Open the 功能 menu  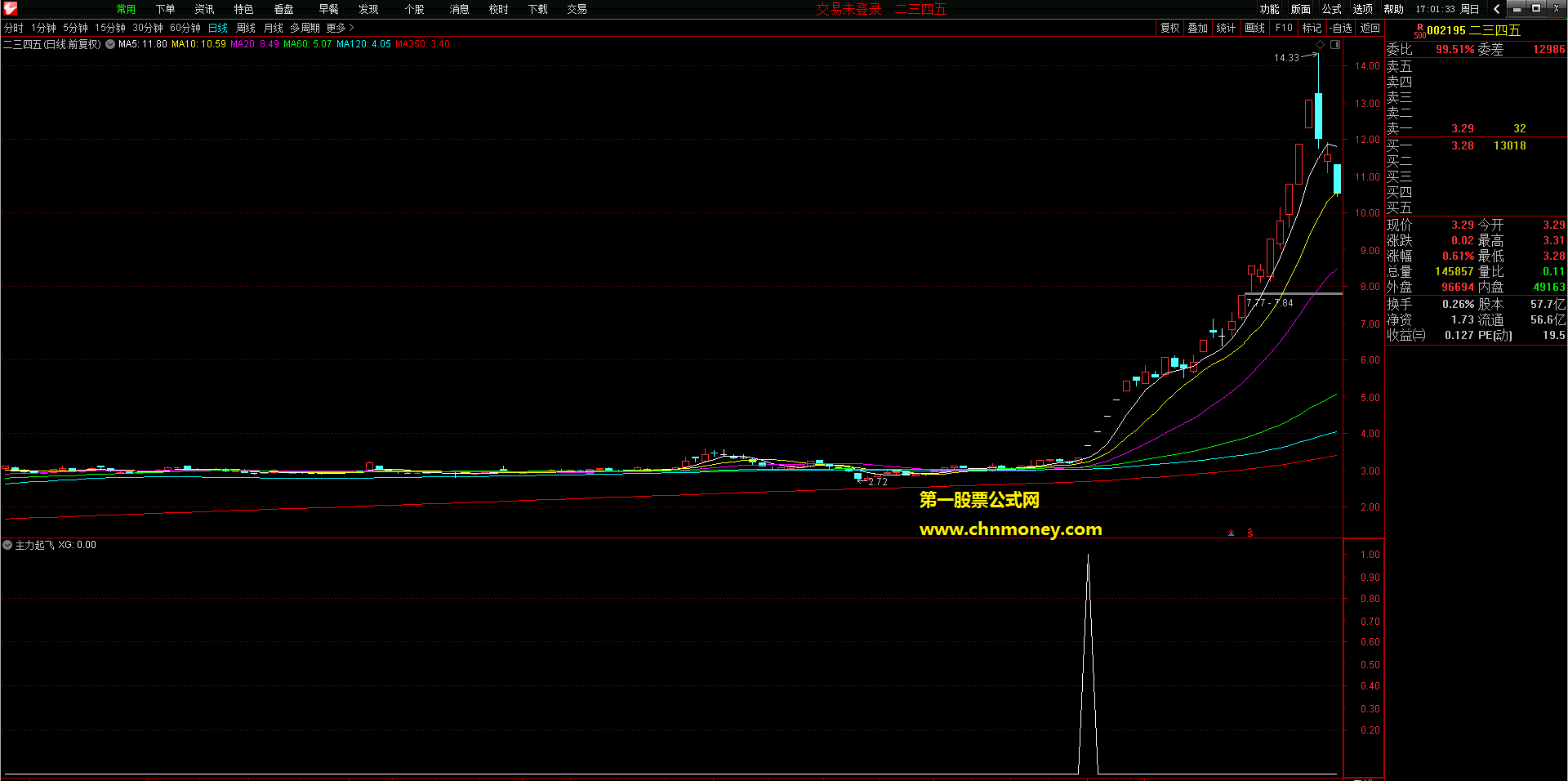[x=1269, y=9]
